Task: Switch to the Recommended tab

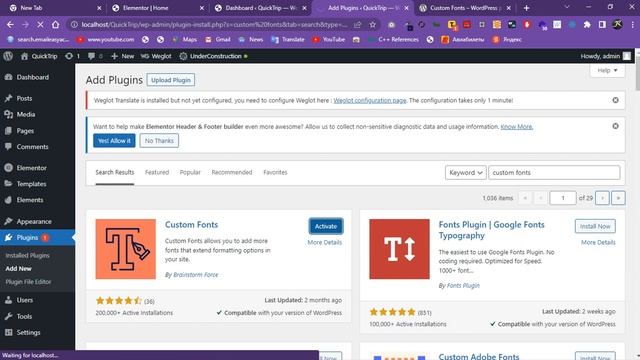Action: [232, 172]
